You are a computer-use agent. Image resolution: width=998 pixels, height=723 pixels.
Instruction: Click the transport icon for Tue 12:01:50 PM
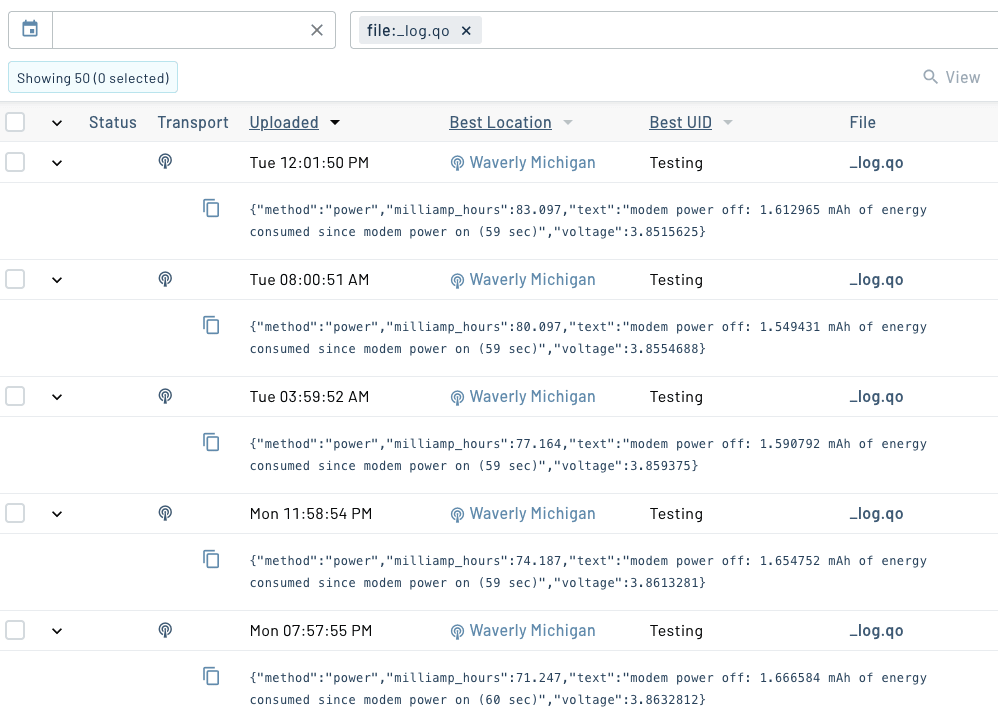(165, 161)
